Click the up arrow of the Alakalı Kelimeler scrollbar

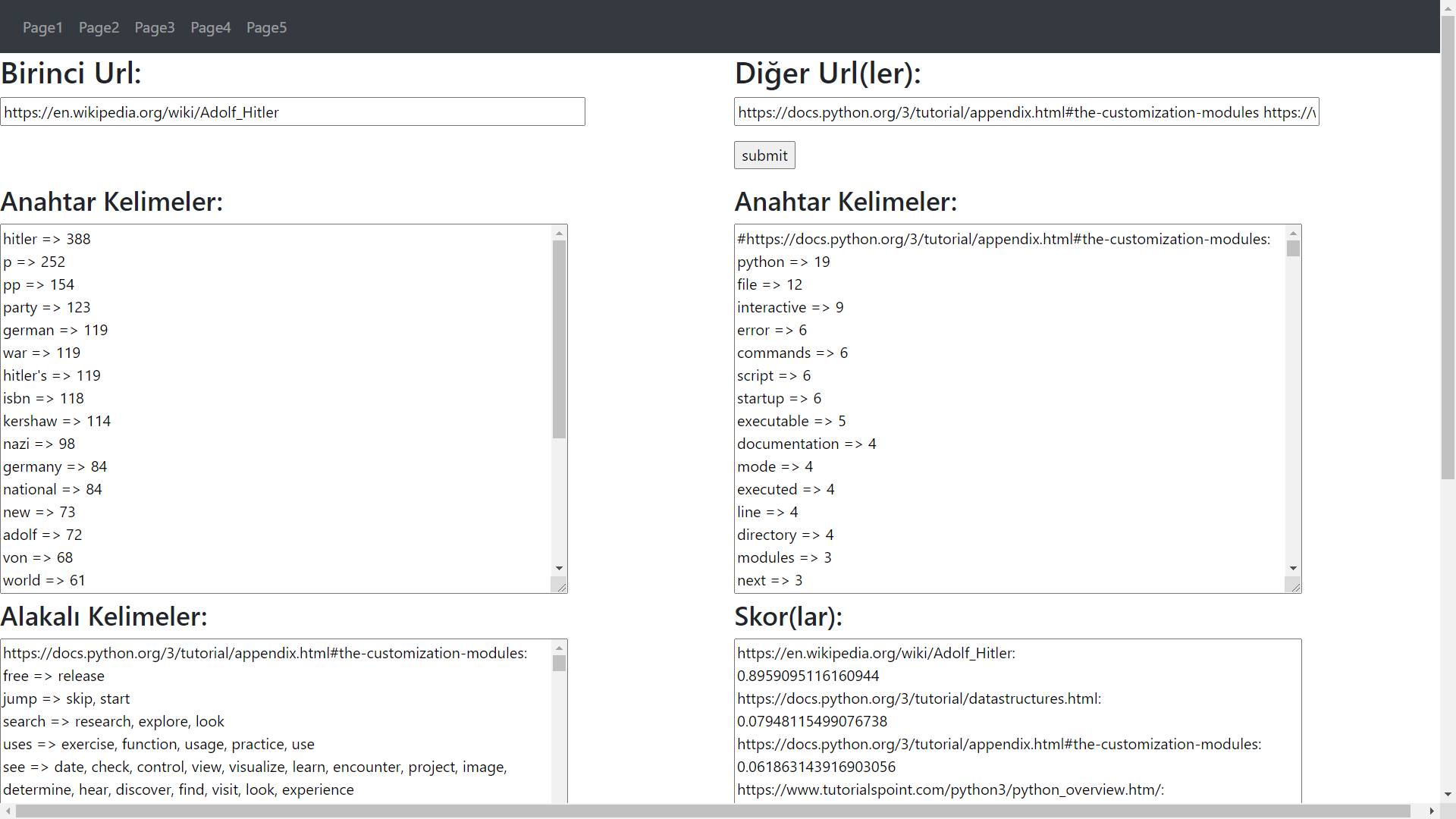[559, 648]
